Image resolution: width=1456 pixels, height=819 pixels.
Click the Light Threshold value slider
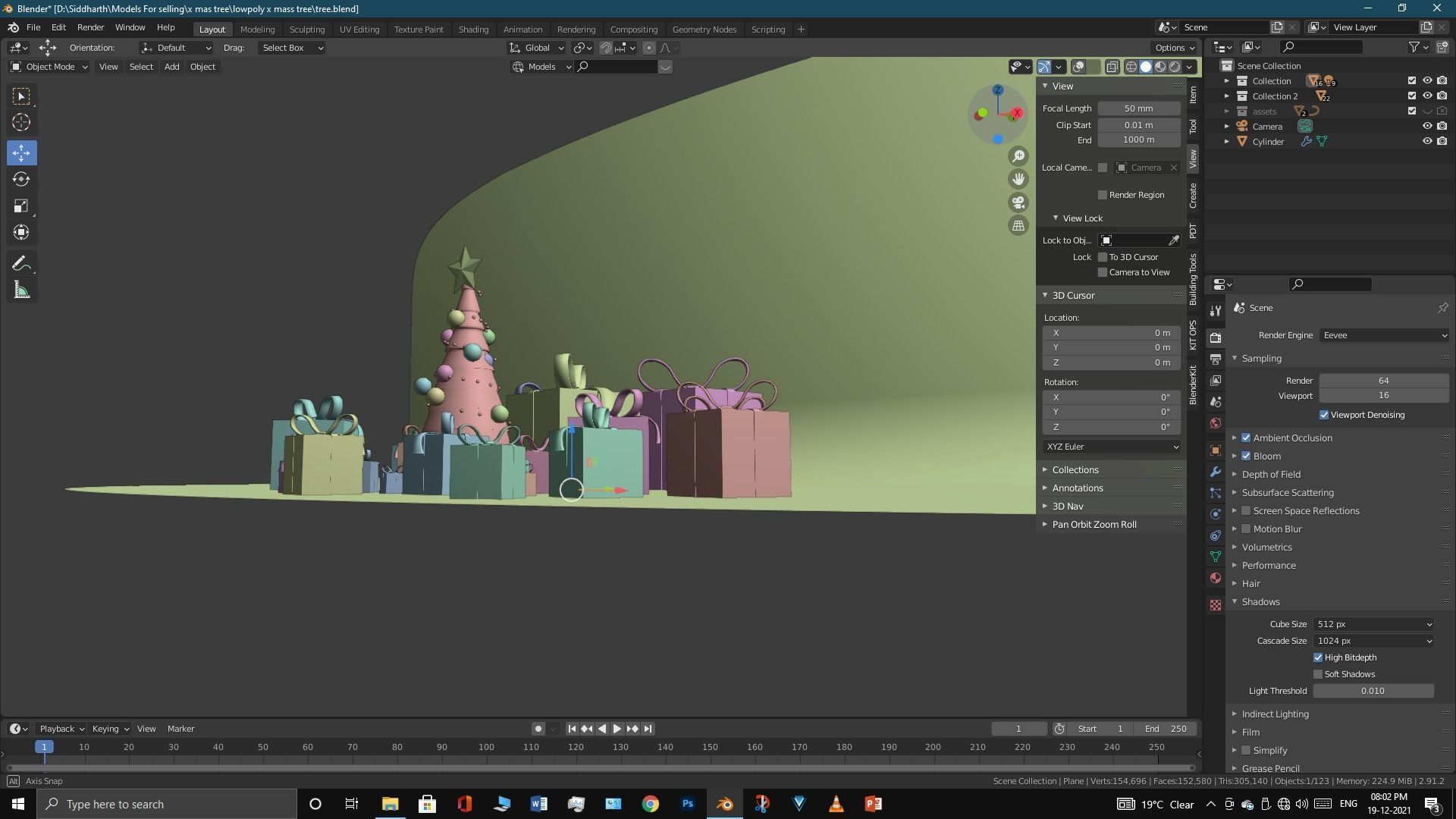pos(1373,691)
